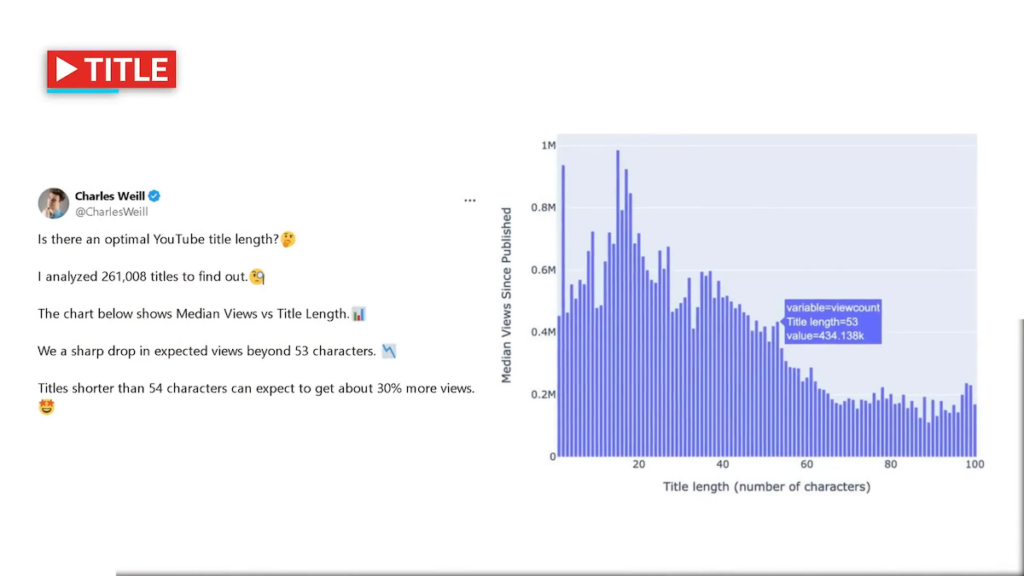Click the bar chart emoji after 'Title Length'
This screenshot has width=1024, height=576.
click(359, 314)
